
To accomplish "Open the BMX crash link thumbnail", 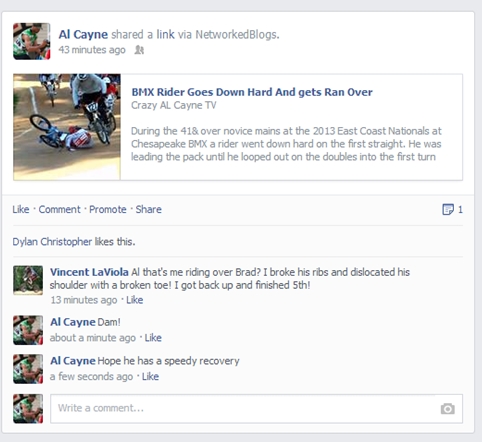I will (67, 127).
